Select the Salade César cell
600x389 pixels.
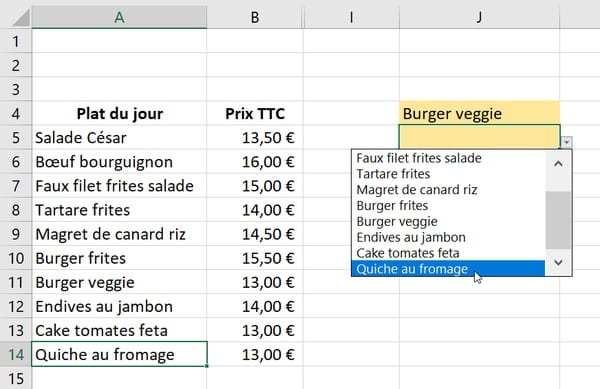[119, 138]
